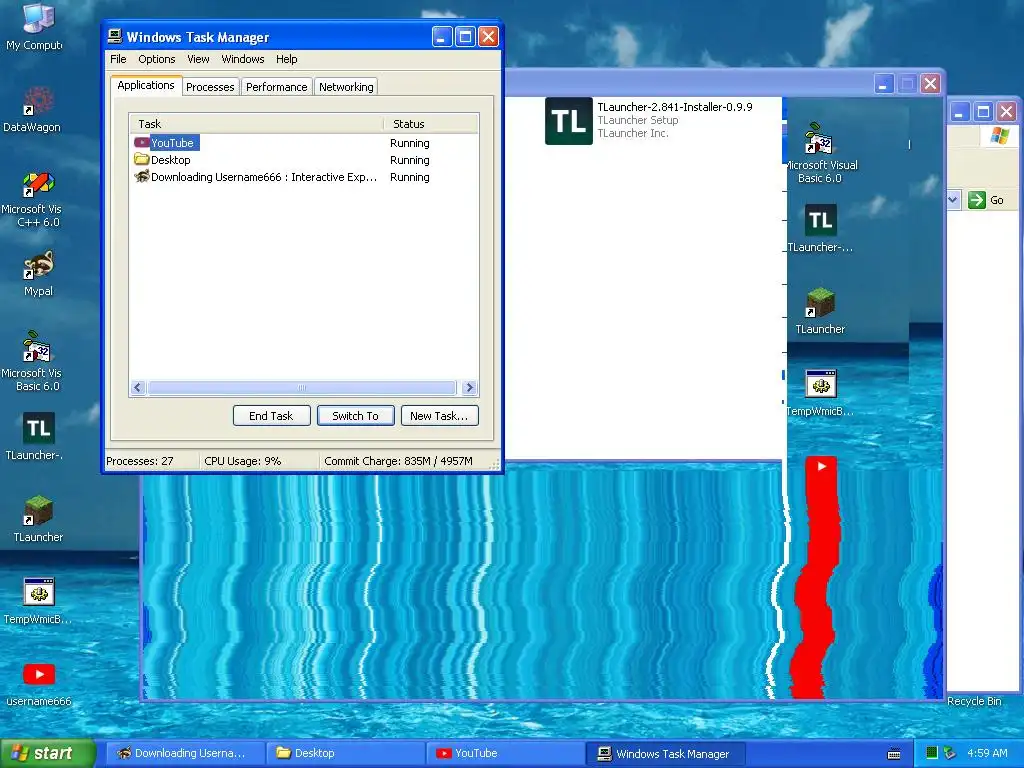Viewport: 1024px width, 768px height.
Task: Switch to Downloading Userna... taskbar button
Action: (x=184, y=754)
